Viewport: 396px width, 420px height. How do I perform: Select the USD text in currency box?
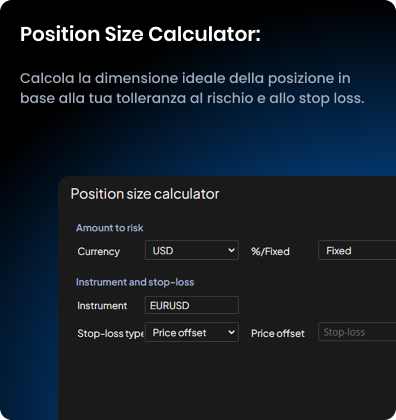click(x=163, y=250)
